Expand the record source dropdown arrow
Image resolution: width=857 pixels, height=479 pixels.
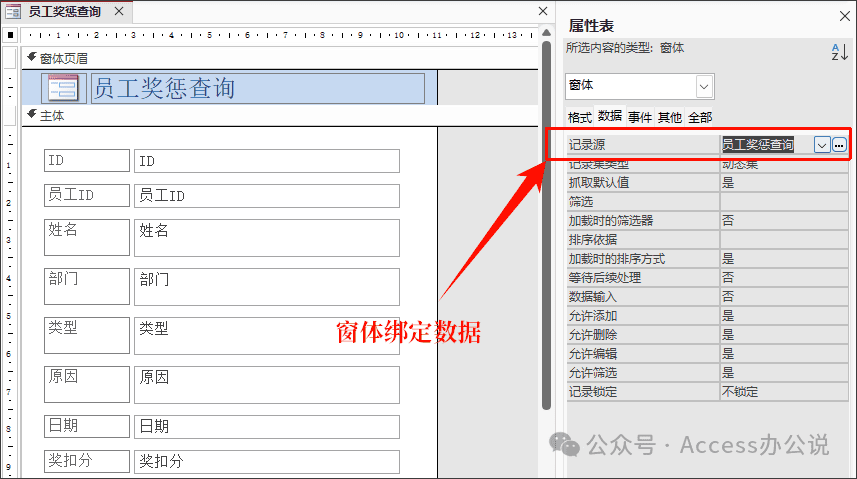click(822, 144)
